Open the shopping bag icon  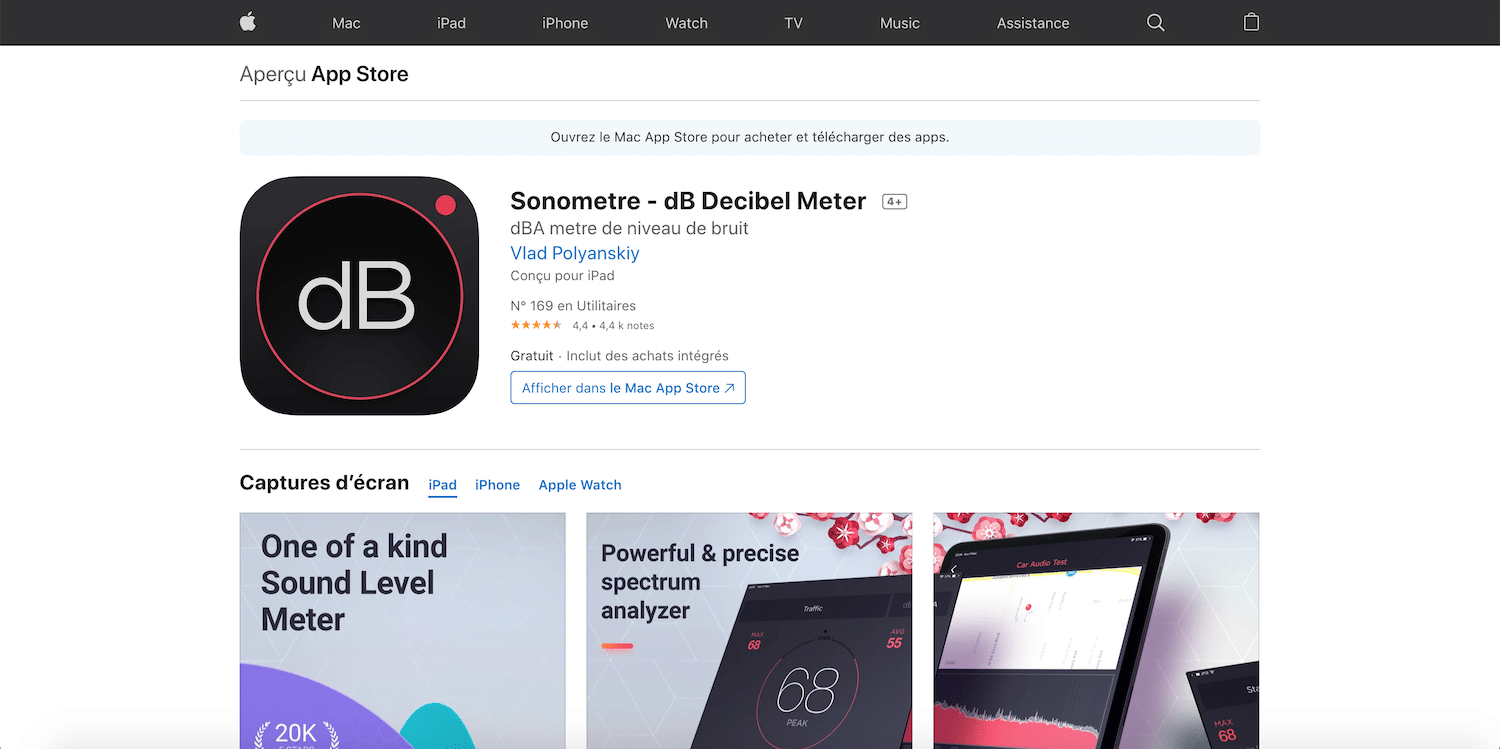pyautogui.click(x=1251, y=22)
